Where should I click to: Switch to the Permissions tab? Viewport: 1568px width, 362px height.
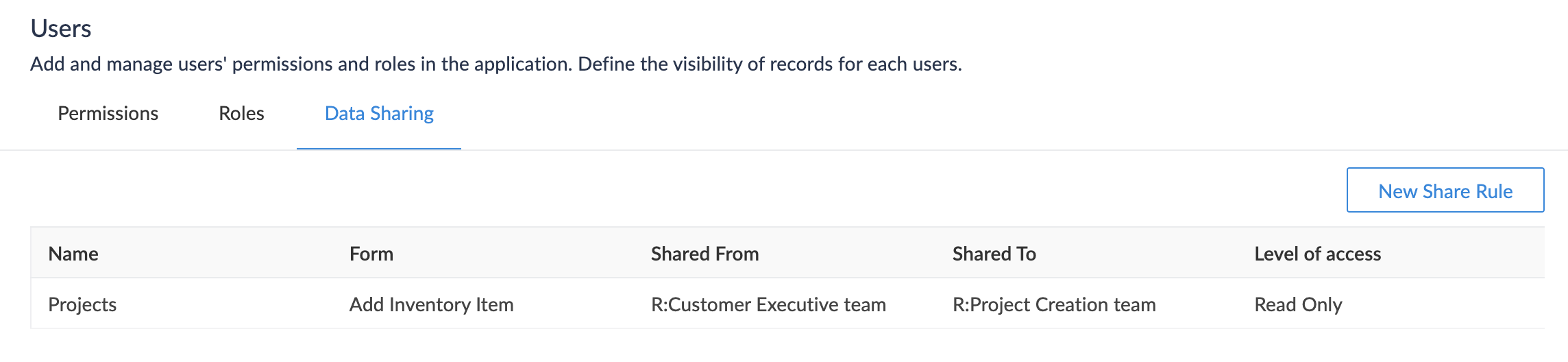108,113
